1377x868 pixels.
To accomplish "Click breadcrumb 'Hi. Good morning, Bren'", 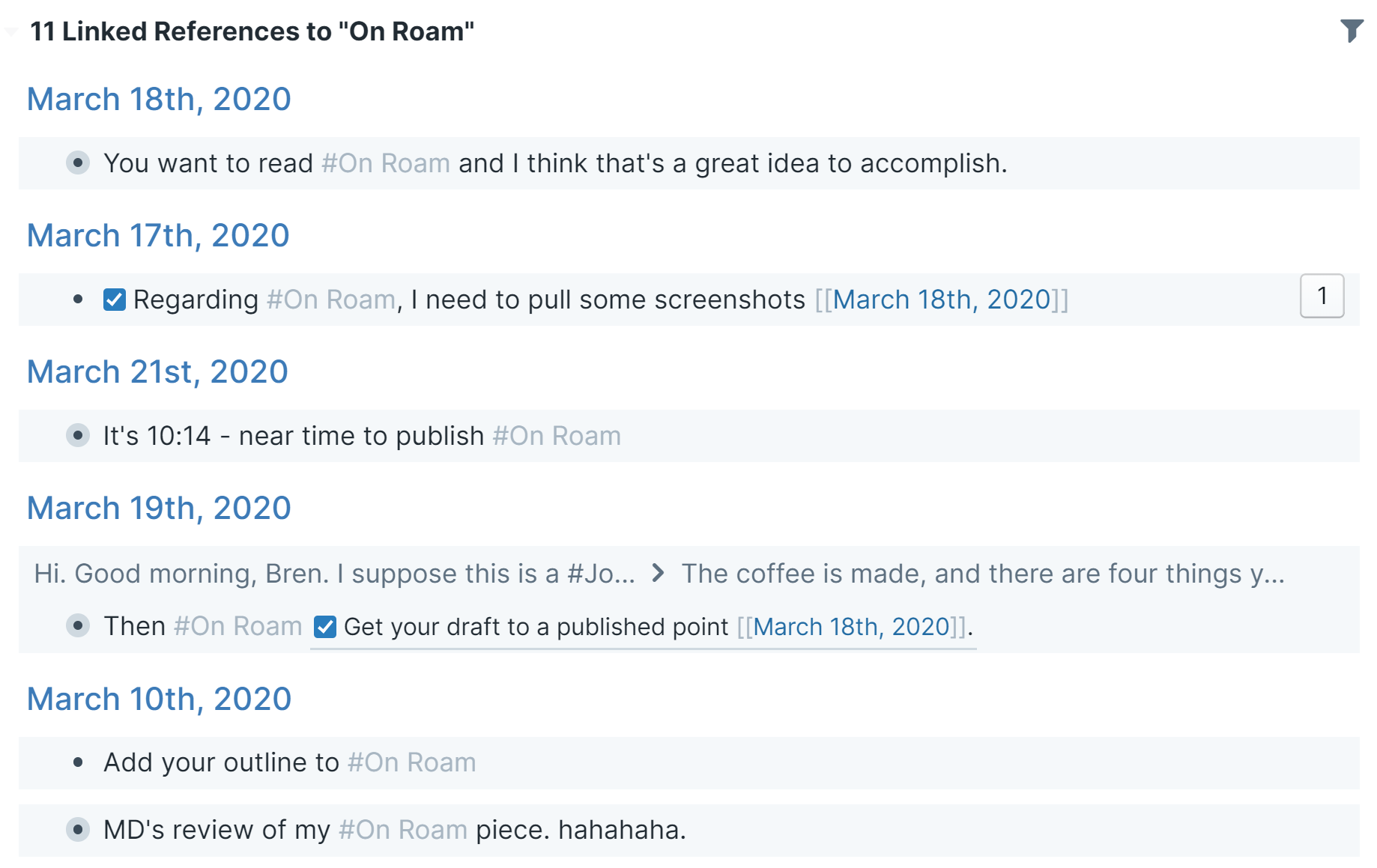I will click(x=335, y=574).
